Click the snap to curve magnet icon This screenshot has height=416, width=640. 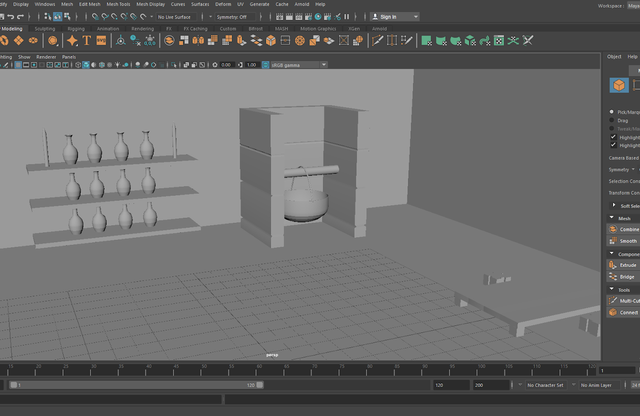tap(105, 17)
